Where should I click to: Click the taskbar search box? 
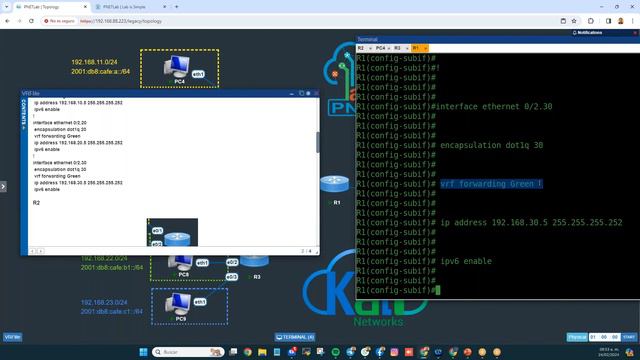[188, 352]
